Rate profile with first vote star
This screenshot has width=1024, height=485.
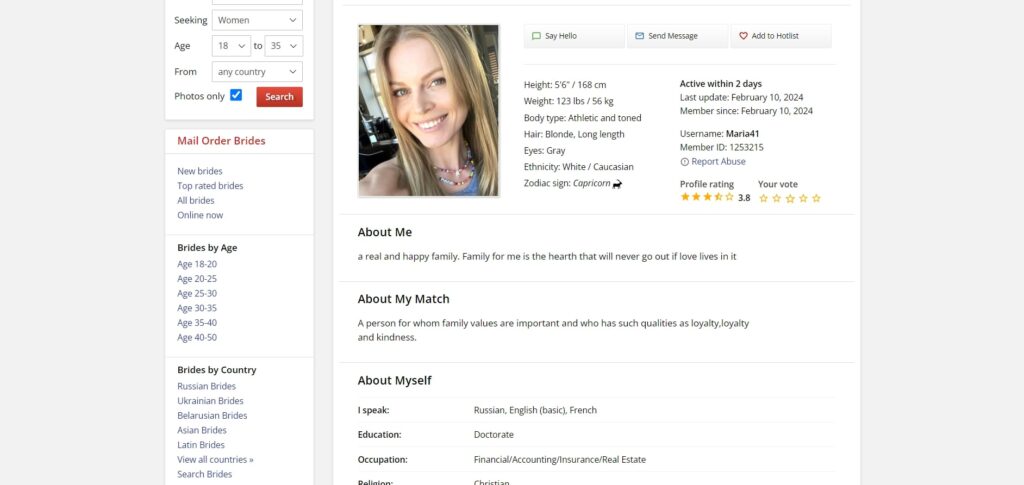[x=763, y=198]
